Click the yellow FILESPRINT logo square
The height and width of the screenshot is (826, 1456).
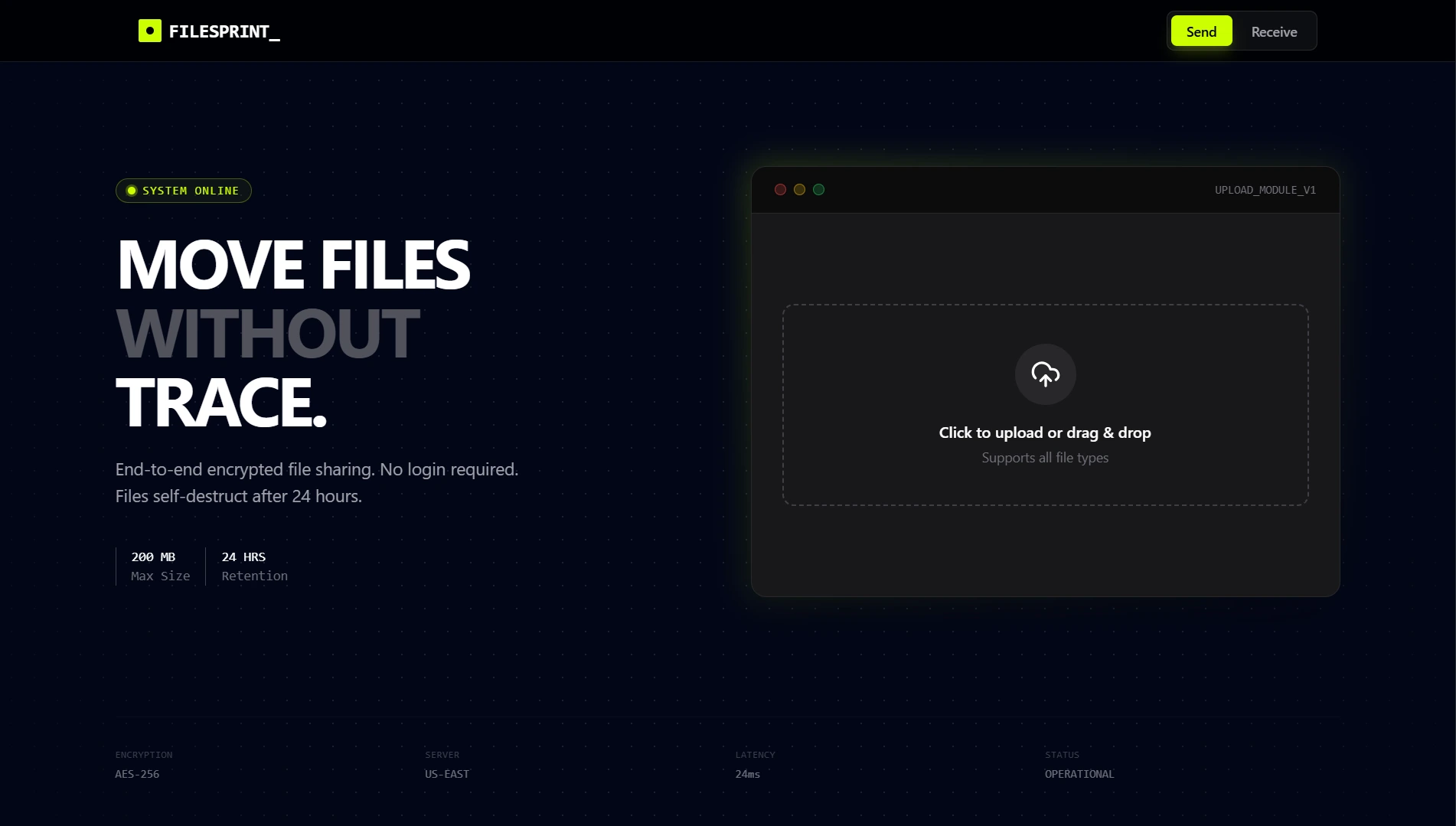click(x=149, y=31)
